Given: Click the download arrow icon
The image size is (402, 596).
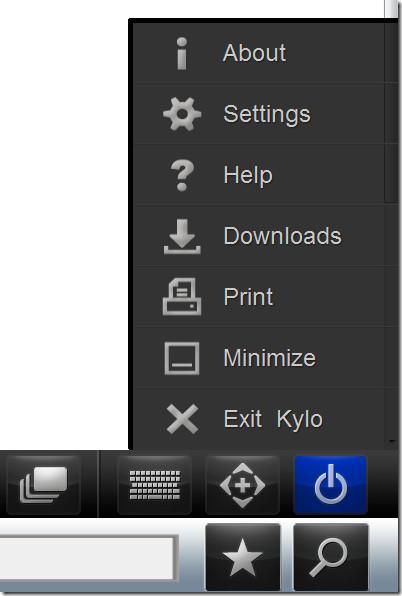Looking at the screenshot, I should 182,236.
